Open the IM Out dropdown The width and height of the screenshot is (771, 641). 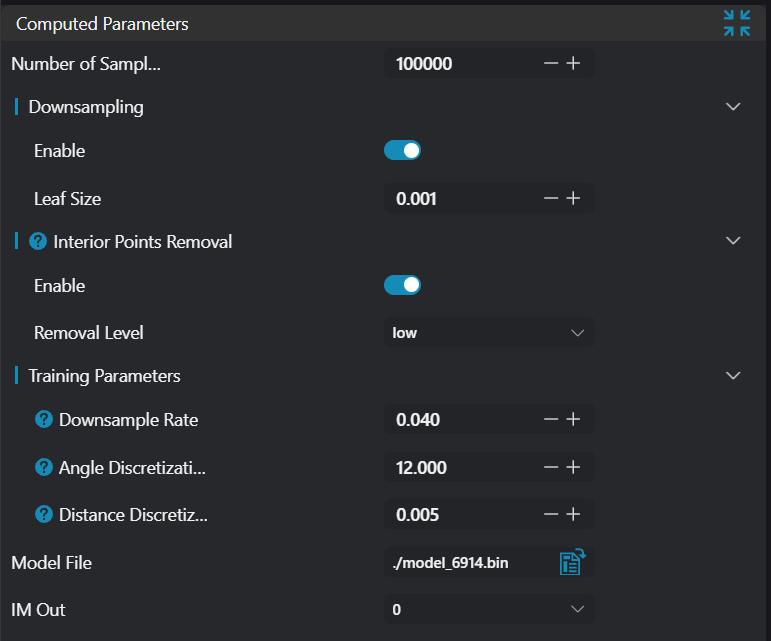point(489,609)
